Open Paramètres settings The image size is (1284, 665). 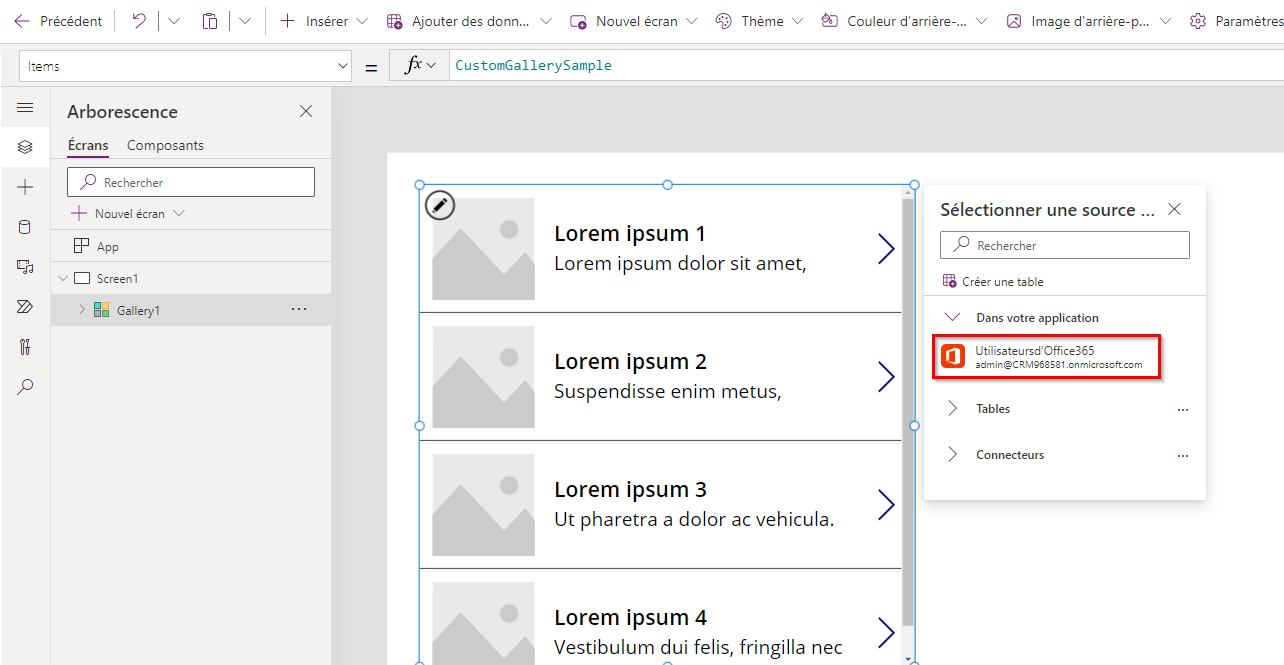click(1236, 21)
